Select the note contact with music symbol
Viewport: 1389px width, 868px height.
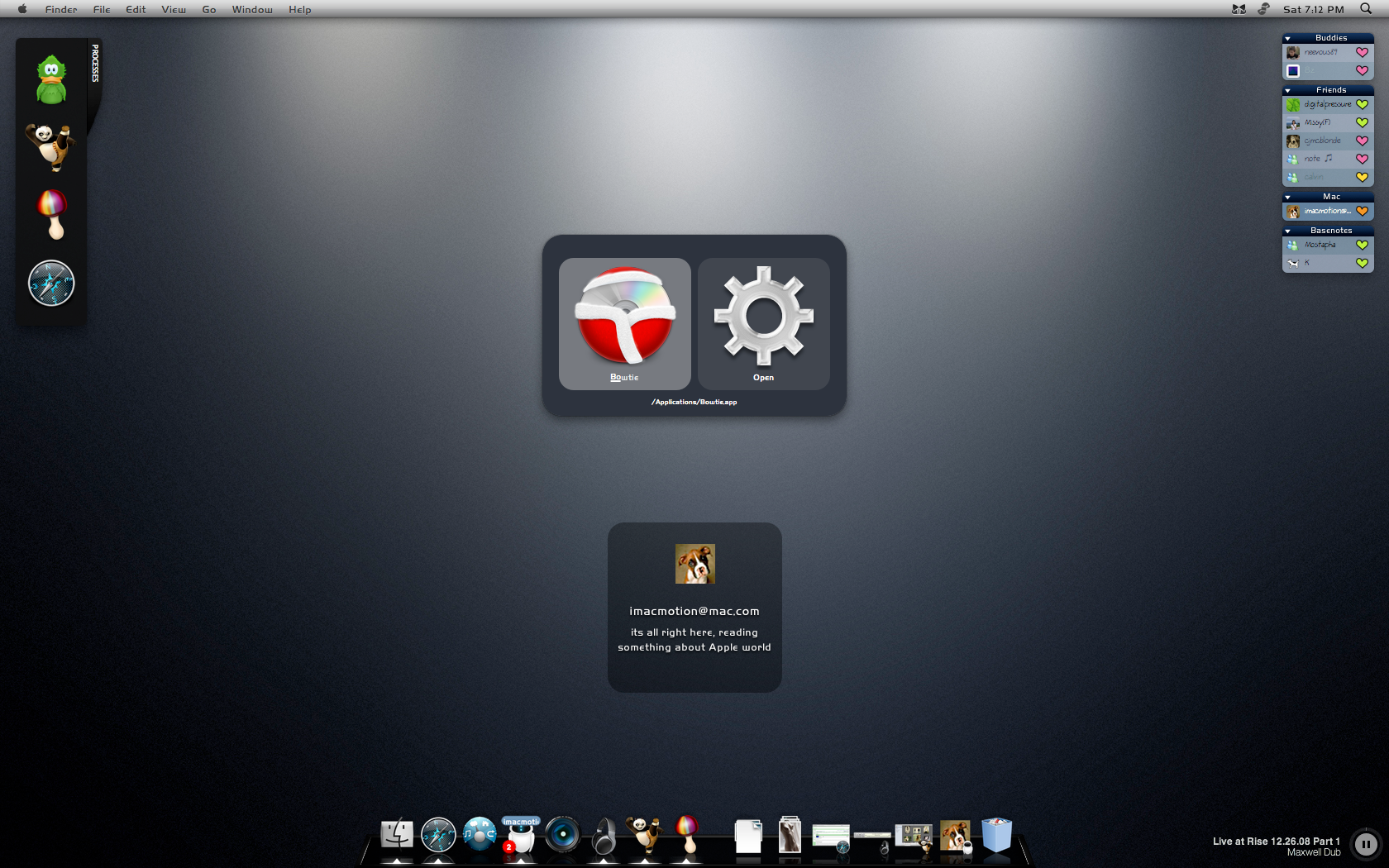coord(1328,159)
